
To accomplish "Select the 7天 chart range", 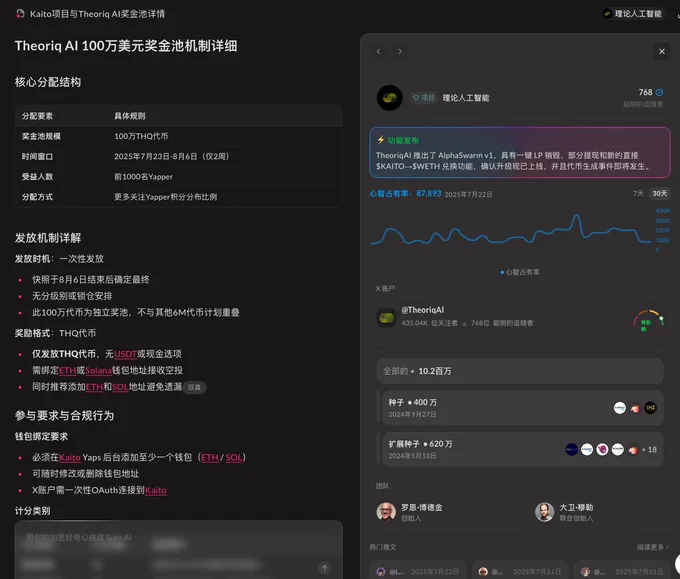I will coord(638,193).
